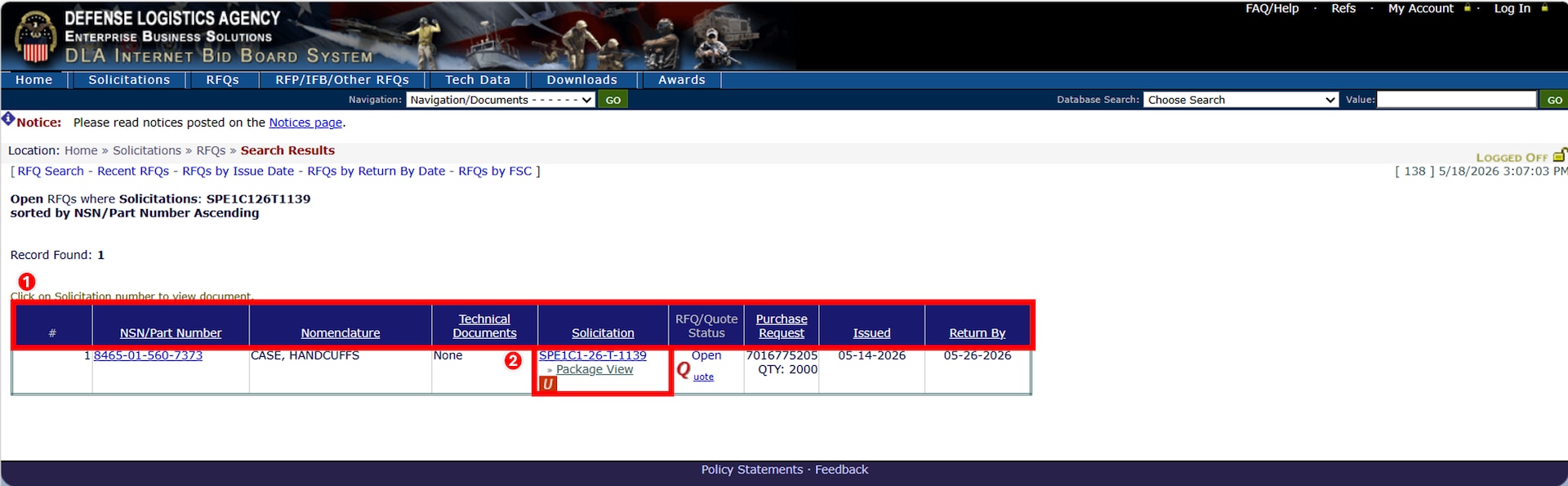Click the DLA seal logo
The height and width of the screenshot is (486, 1568).
[x=35, y=38]
